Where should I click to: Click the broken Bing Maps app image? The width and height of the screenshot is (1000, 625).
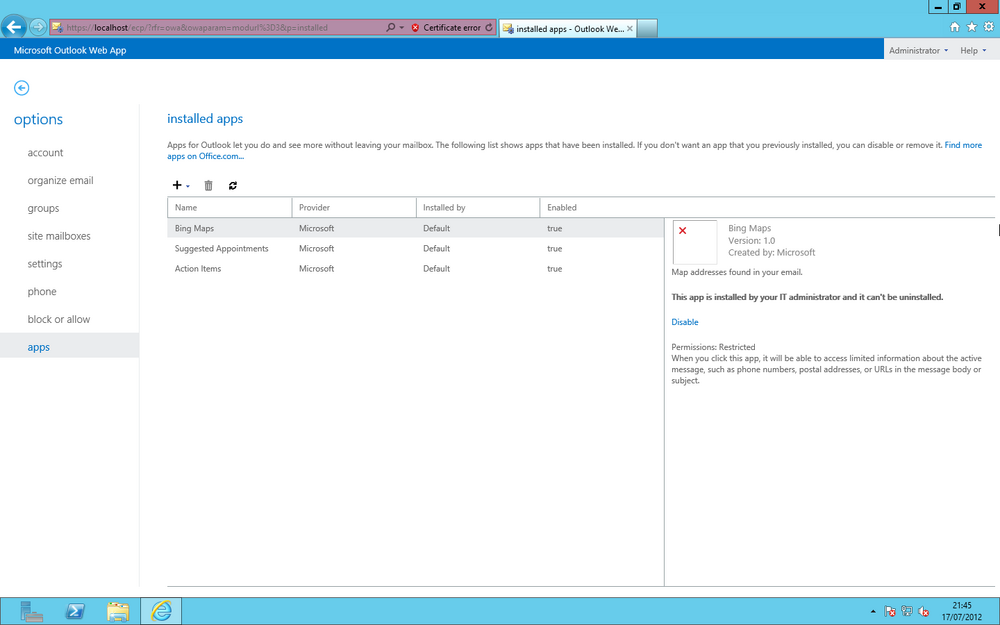[x=695, y=242]
